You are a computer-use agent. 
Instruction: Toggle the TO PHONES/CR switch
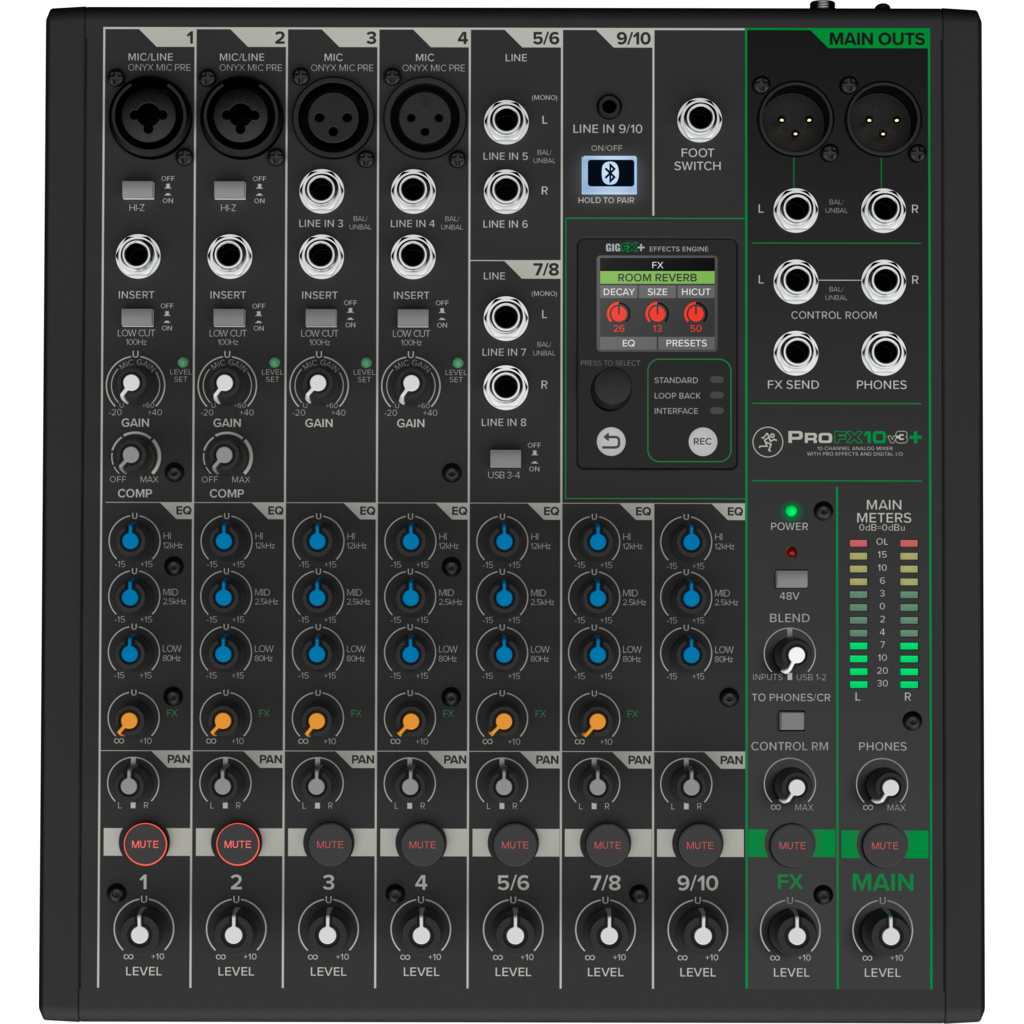coord(791,720)
